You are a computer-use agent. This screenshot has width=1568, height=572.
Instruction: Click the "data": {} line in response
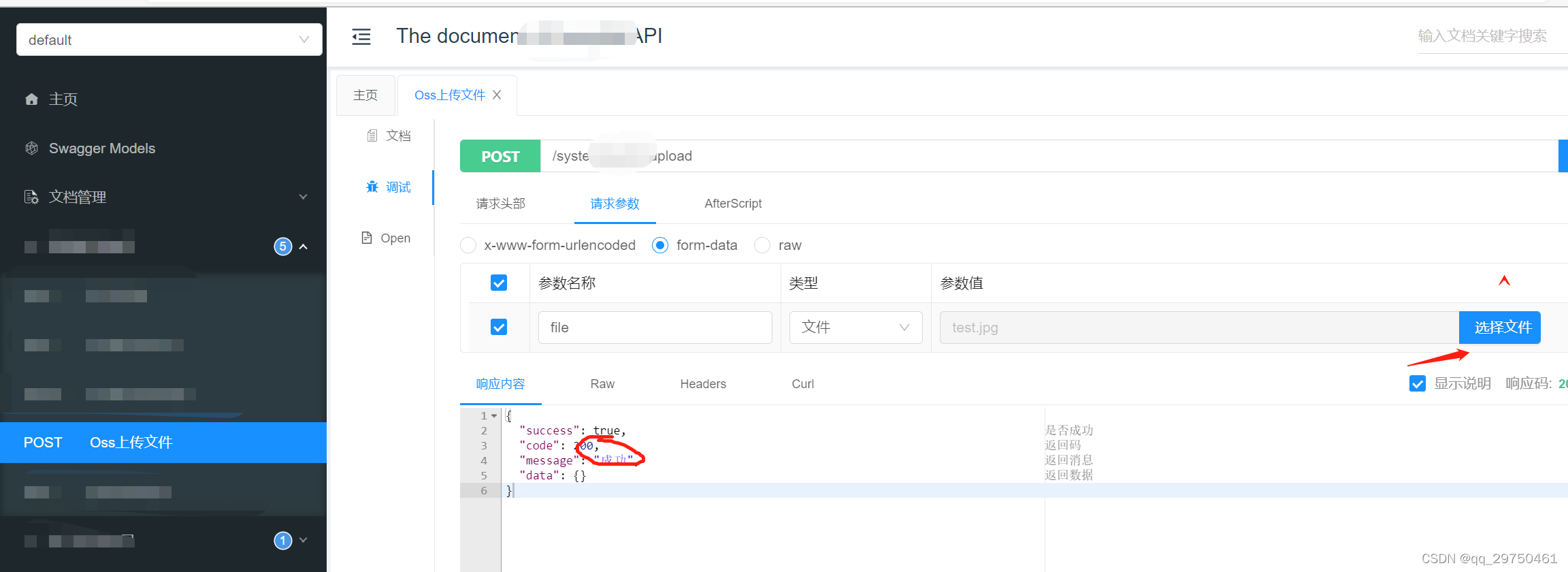pyautogui.click(x=553, y=475)
